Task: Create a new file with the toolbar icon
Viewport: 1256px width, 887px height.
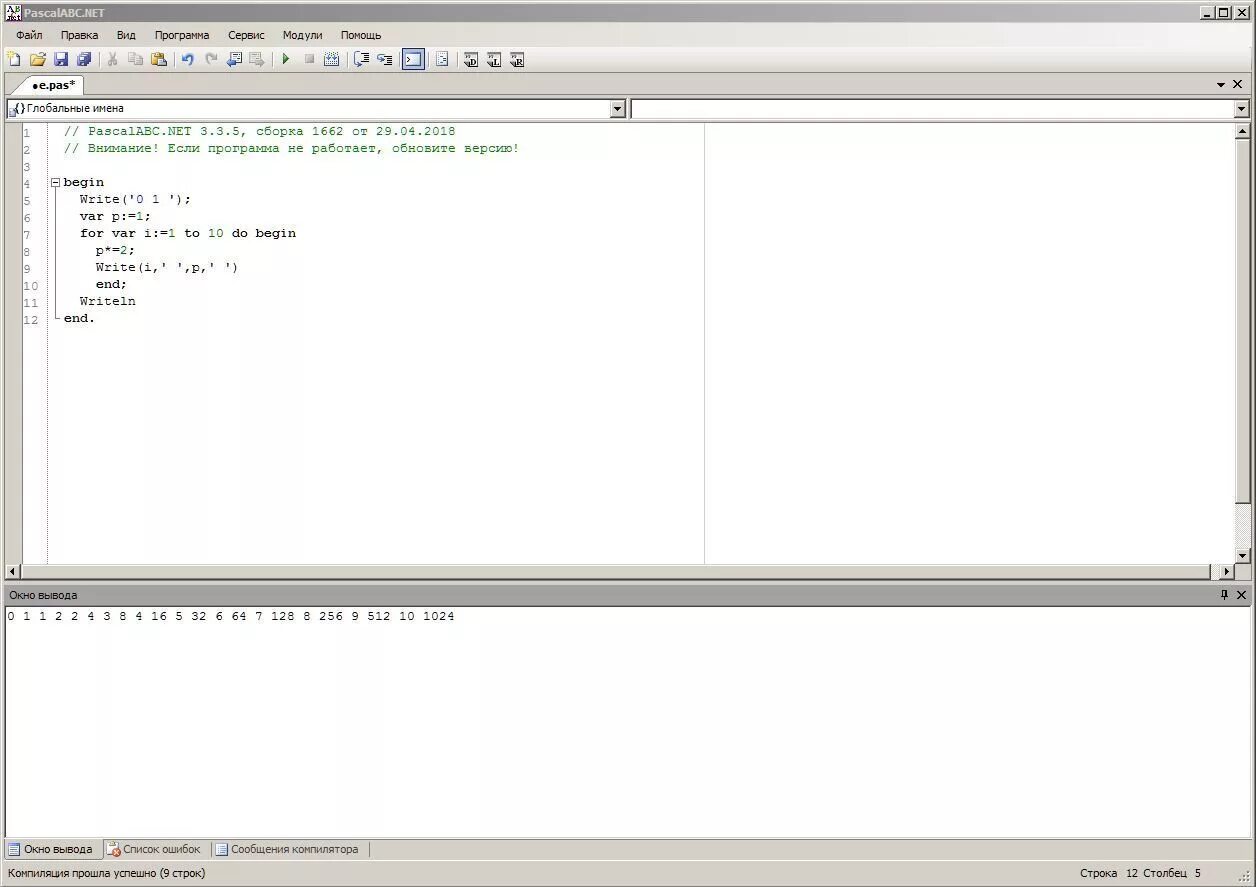Action: 14,60
